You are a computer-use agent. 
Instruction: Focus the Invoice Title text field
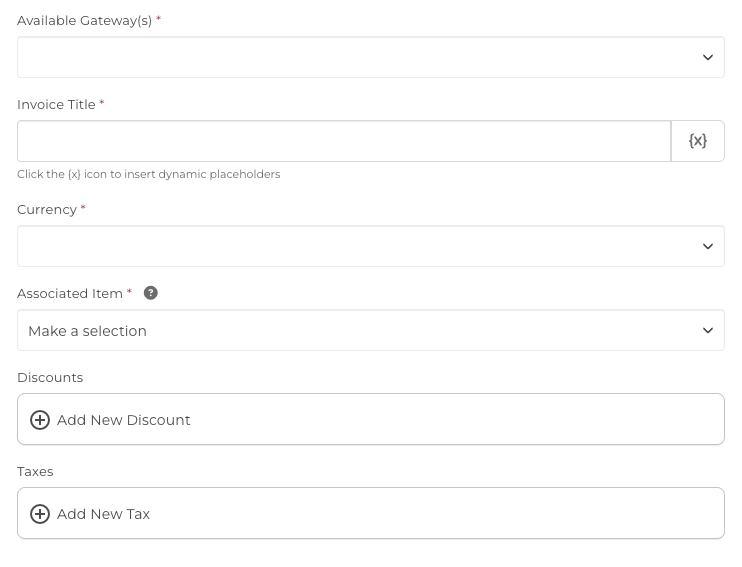[343, 141]
